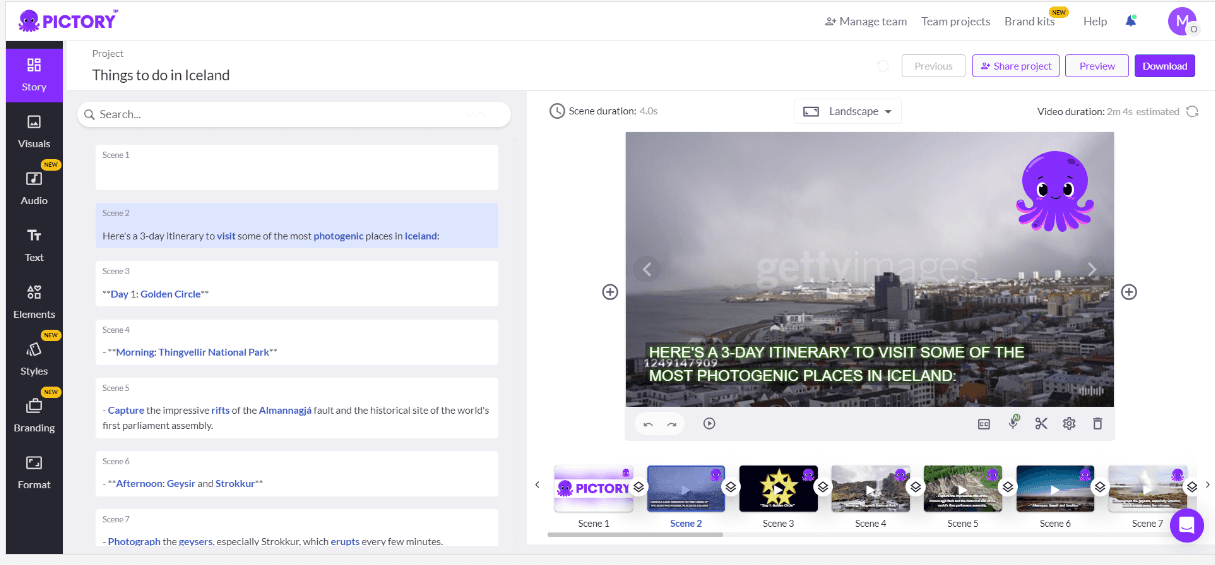The width and height of the screenshot is (1215, 565).
Task: Toggle the layers icon after Scene 2 thumbnail
Action: (x=730, y=487)
